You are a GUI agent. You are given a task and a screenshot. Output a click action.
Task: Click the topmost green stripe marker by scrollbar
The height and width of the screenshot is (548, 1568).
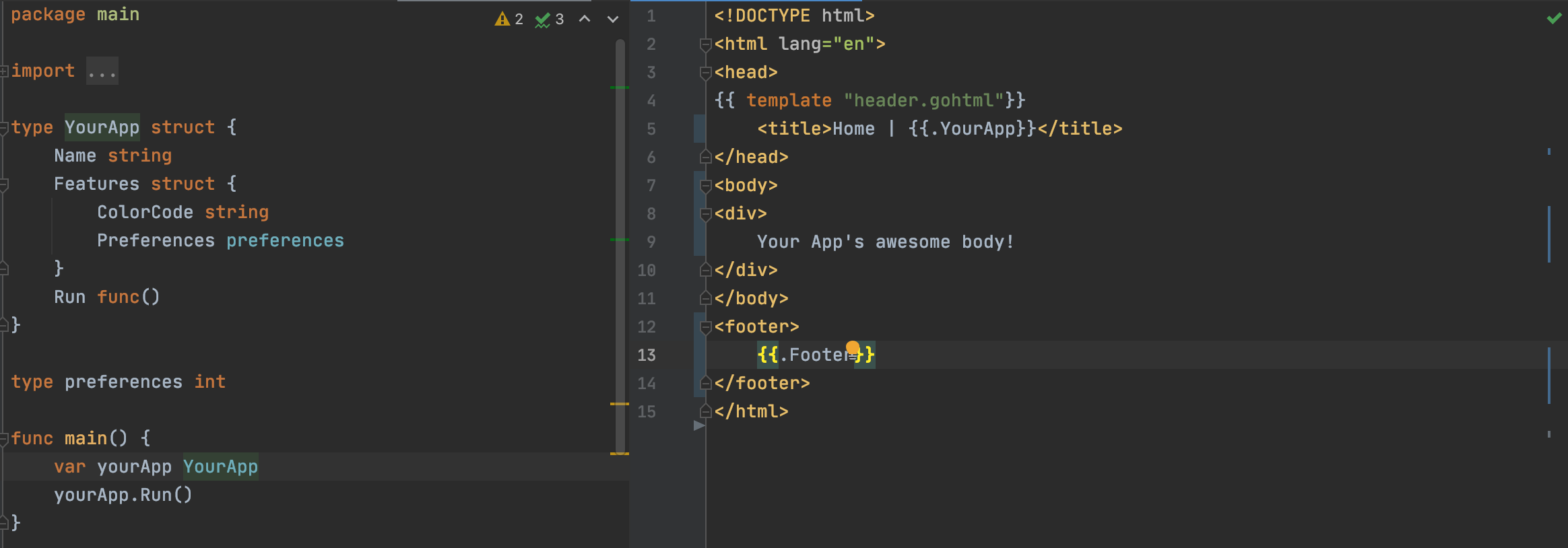(619, 88)
